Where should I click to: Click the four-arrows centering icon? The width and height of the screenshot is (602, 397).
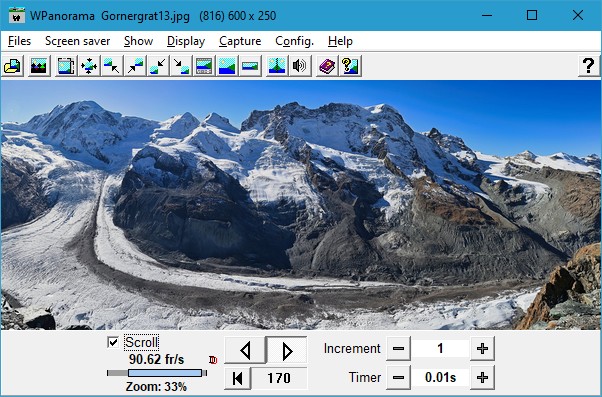pos(89,66)
